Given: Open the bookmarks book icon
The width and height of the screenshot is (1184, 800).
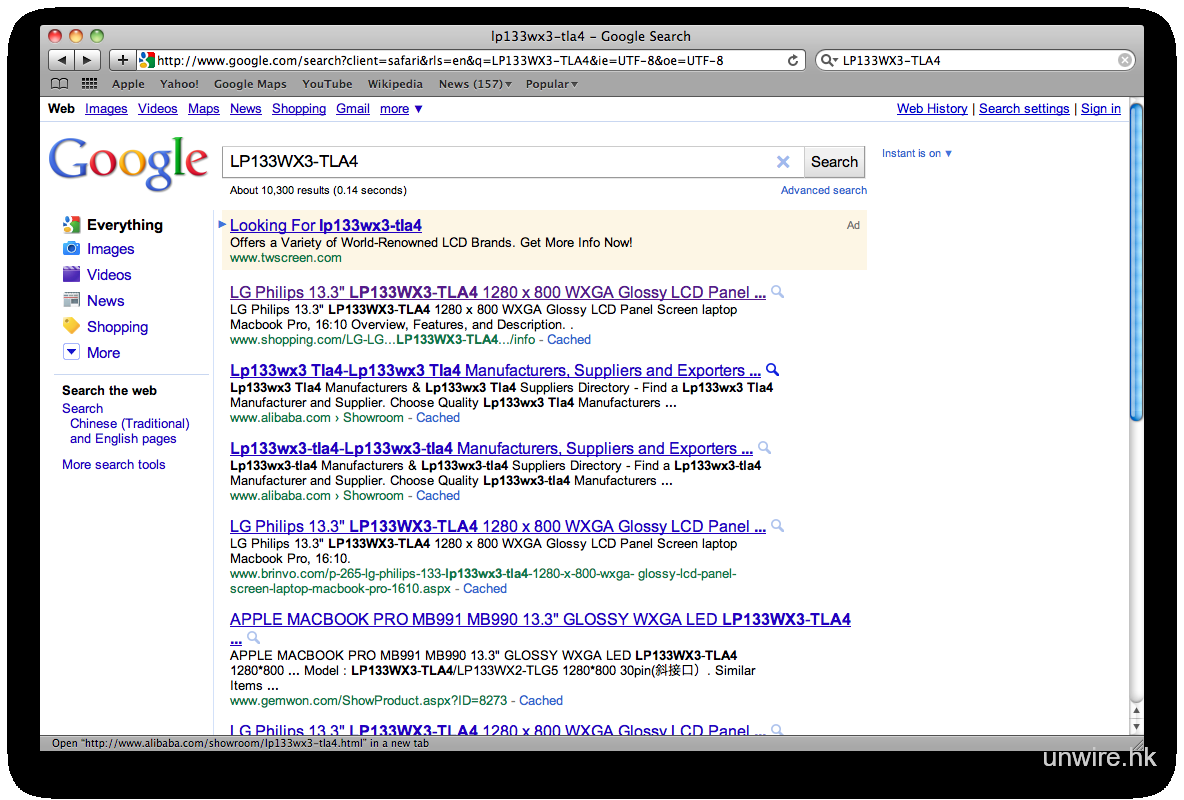Looking at the screenshot, I should coord(60,84).
